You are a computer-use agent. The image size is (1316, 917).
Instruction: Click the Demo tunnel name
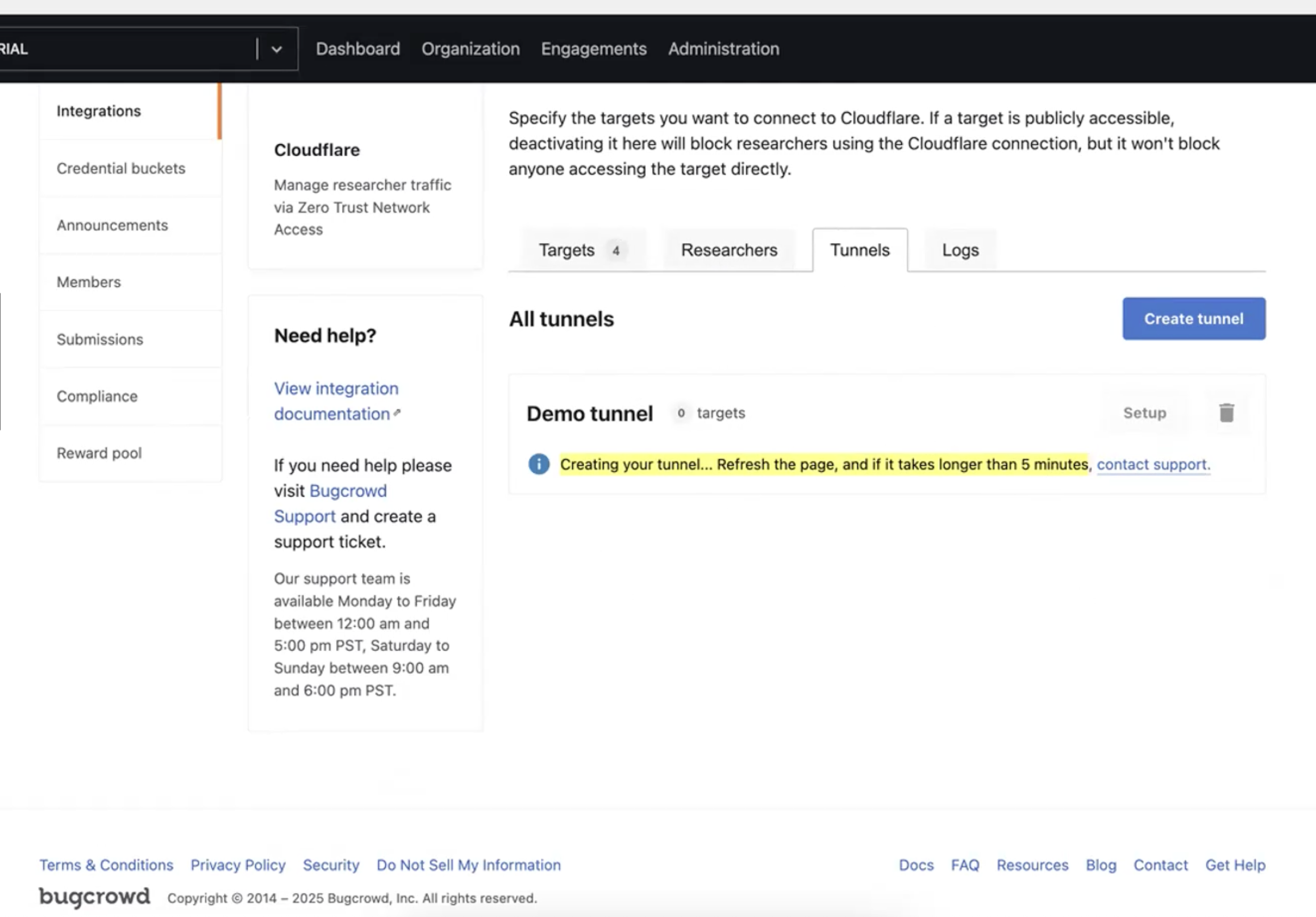click(589, 413)
